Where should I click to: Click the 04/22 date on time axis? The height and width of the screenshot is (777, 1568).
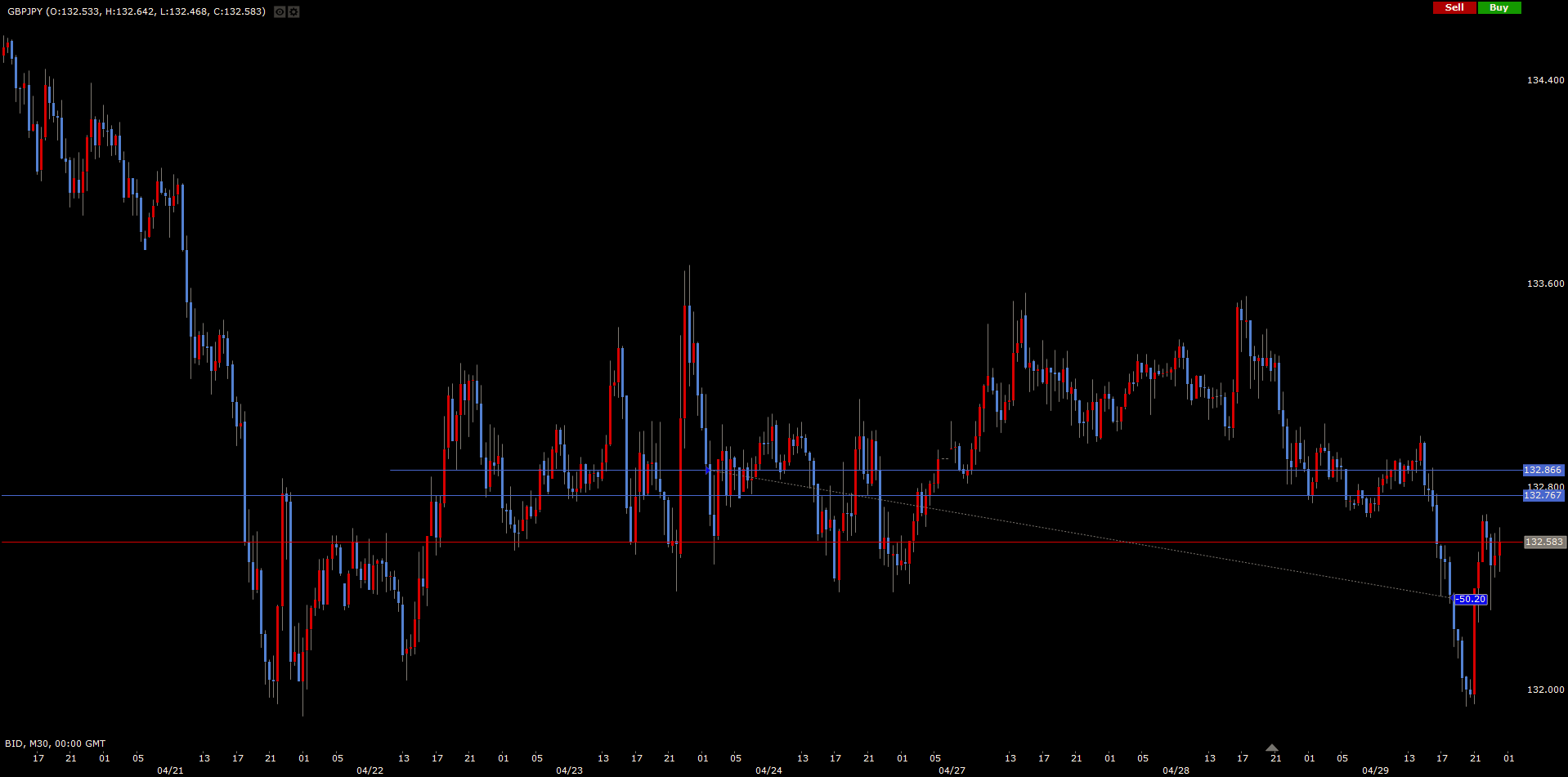pos(370,770)
